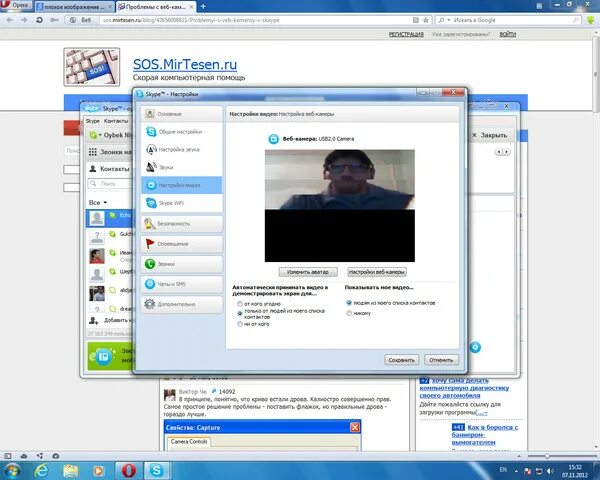Screen dimensions: 600x480
Task: Expand the Звонки settings section
Action: pyautogui.click(x=181, y=264)
